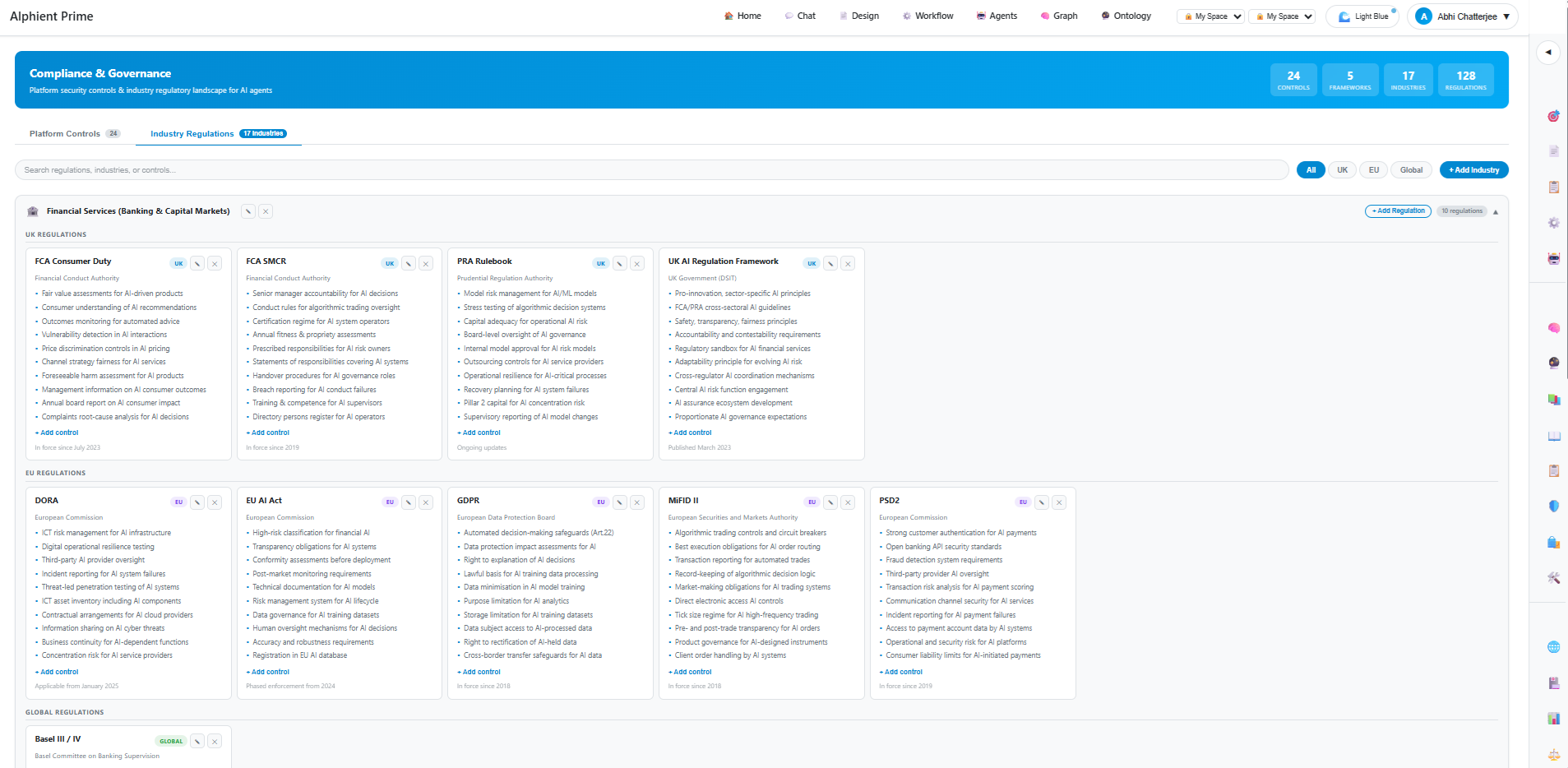Click the bar chart sidebar icon

pyautogui.click(x=1553, y=719)
